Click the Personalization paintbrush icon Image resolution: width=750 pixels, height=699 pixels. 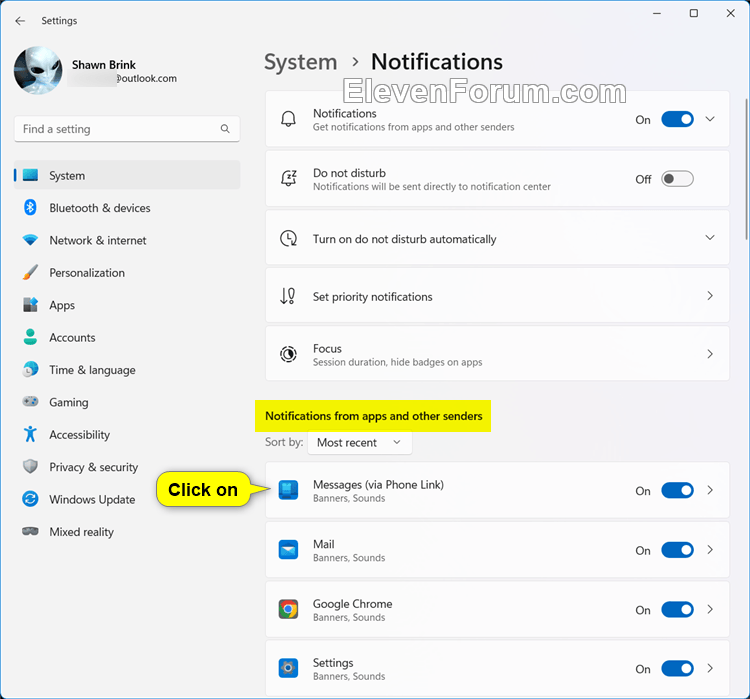click(x=30, y=272)
